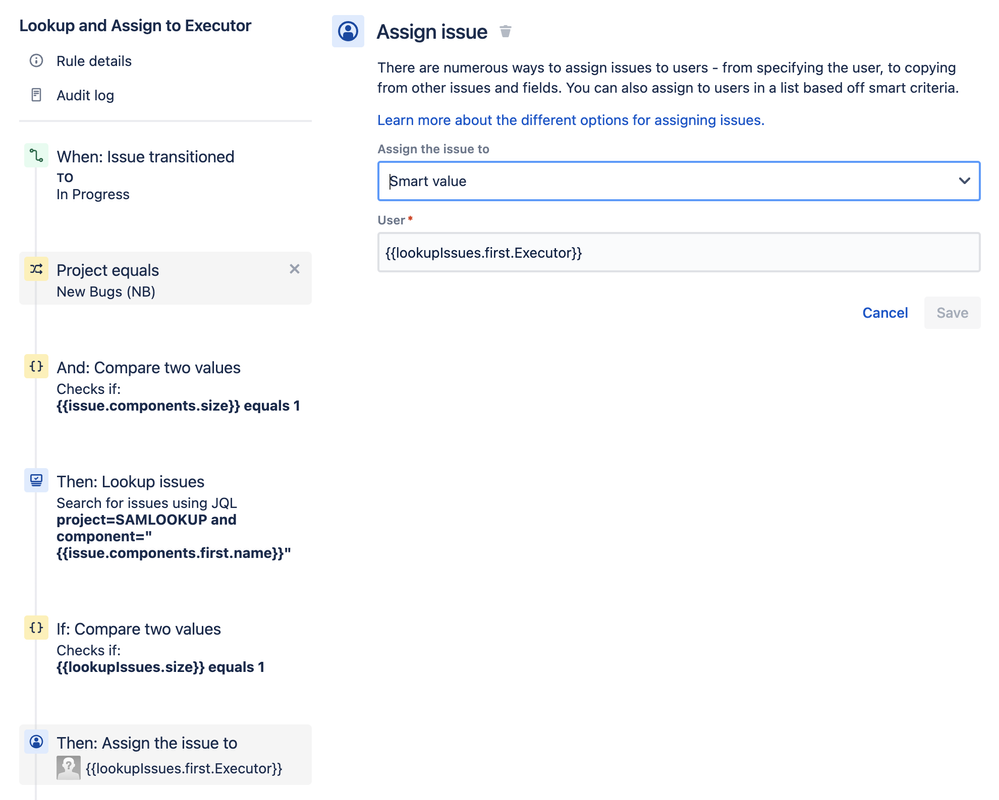Select the Then: Lookup issues step
The width and height of the screenshot is (999, 800).
pyautogui.click(x=130, y=481)
